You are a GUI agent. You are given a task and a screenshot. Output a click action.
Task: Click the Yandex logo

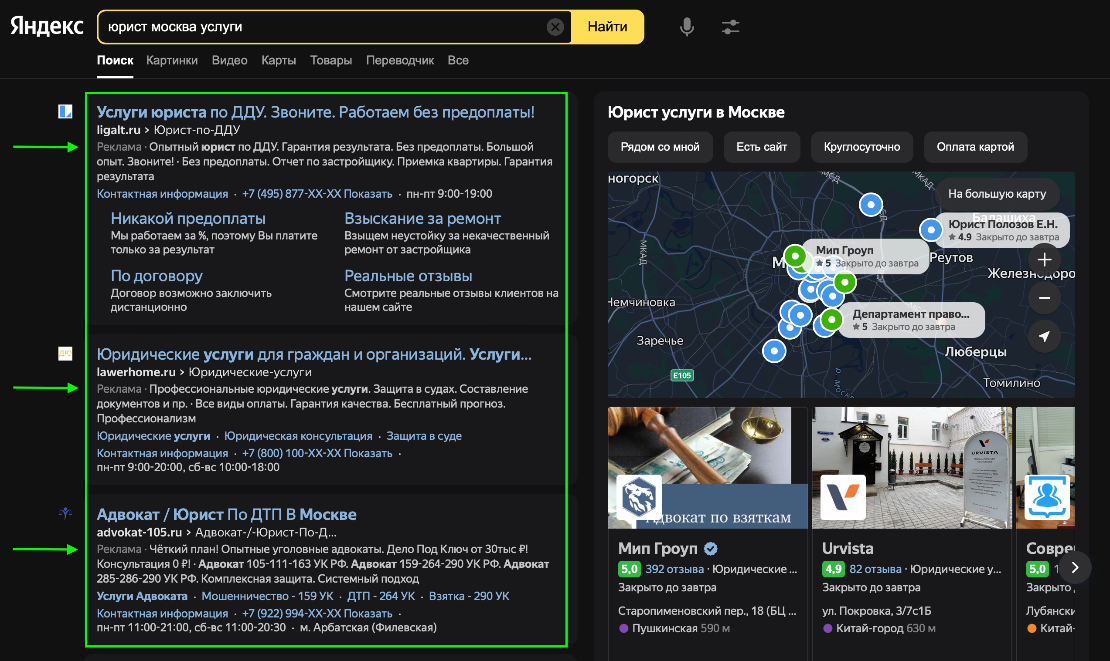point(47,27)
